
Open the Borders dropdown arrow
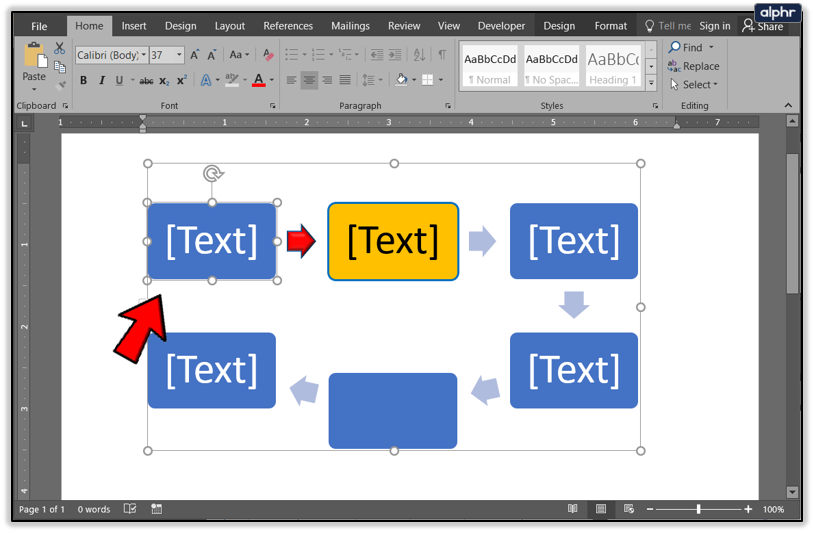[441, 80]
